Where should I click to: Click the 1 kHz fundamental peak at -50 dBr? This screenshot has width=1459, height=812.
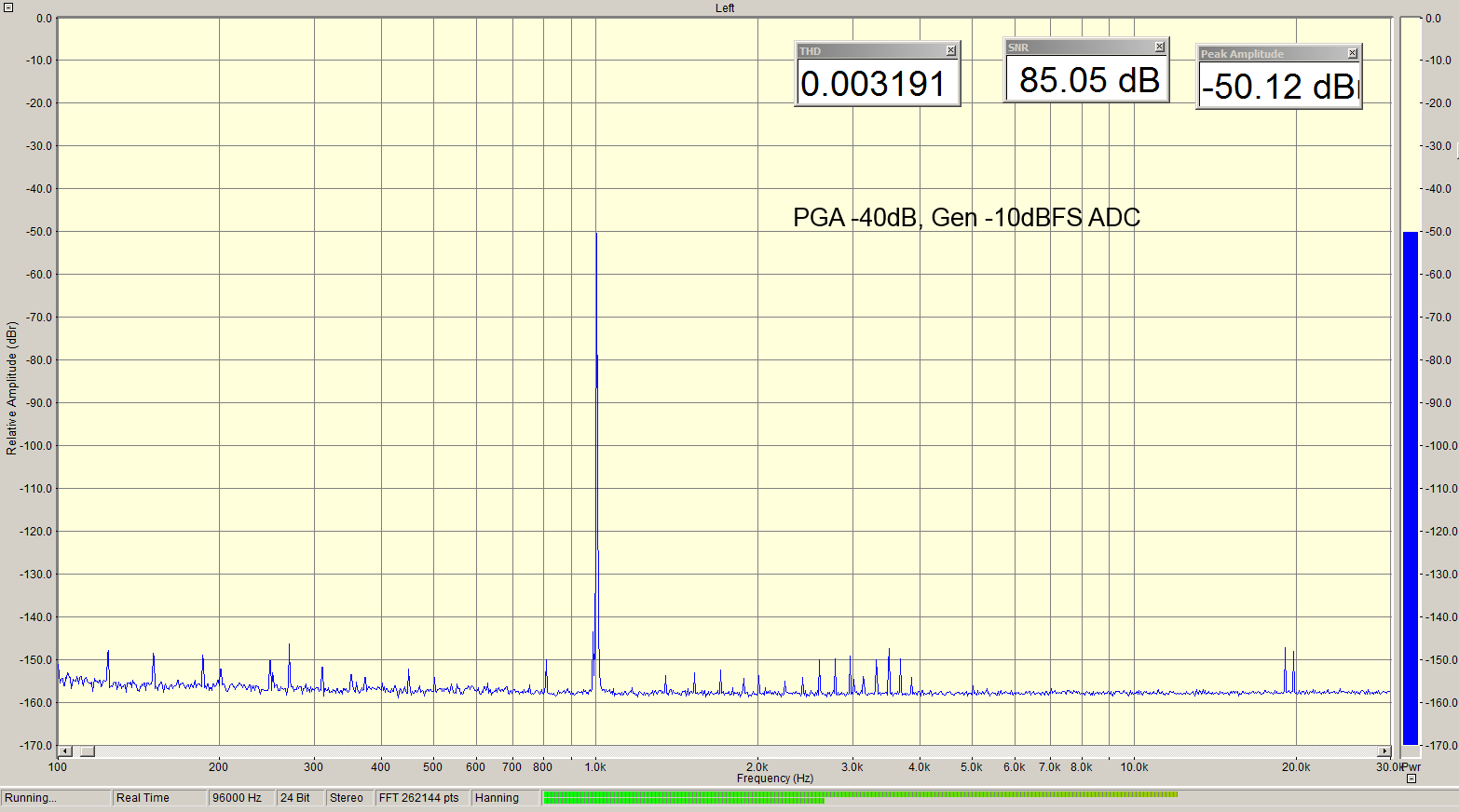pyautogui.click(x=596, y=235)
